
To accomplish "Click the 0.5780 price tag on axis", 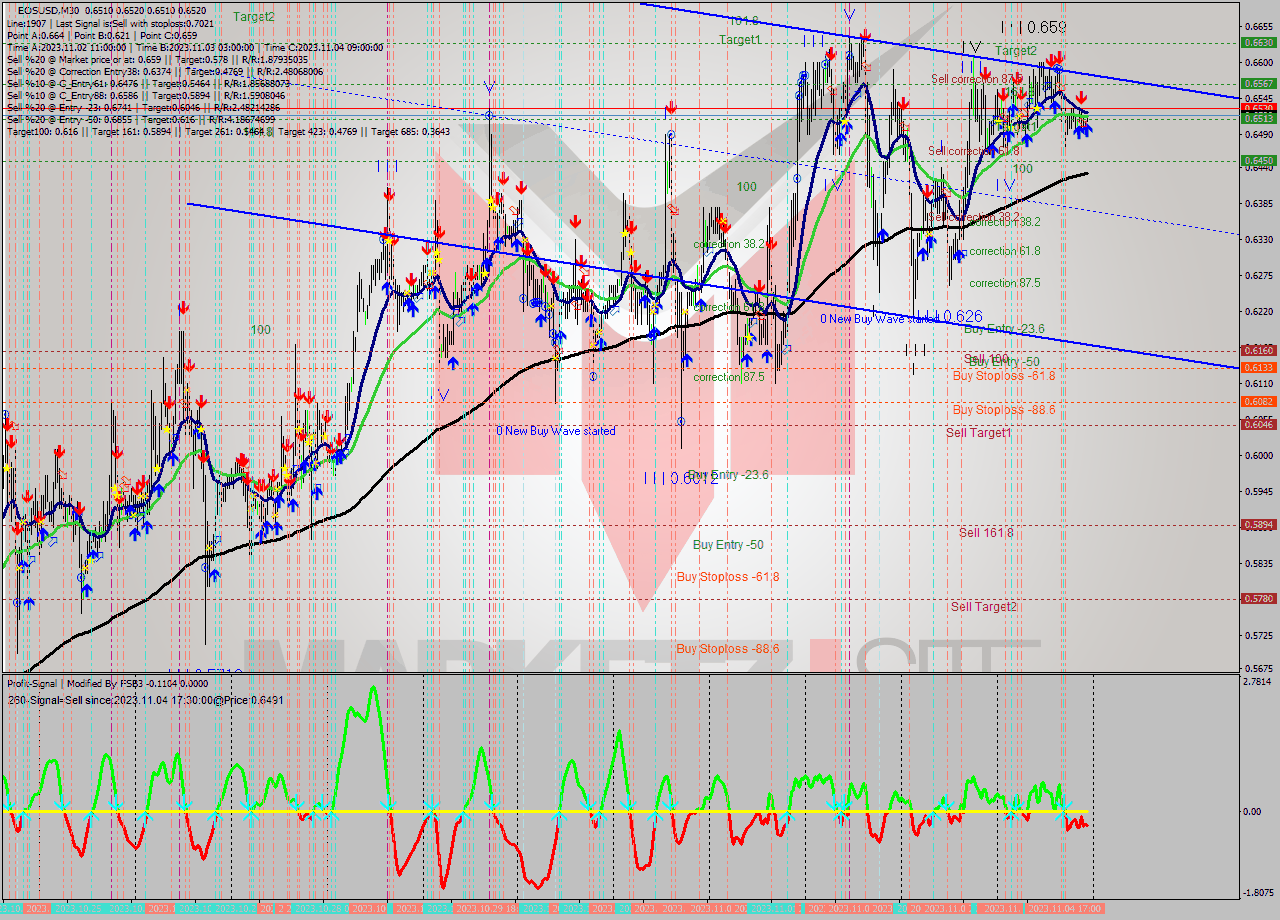I will tap(1257, 598).
